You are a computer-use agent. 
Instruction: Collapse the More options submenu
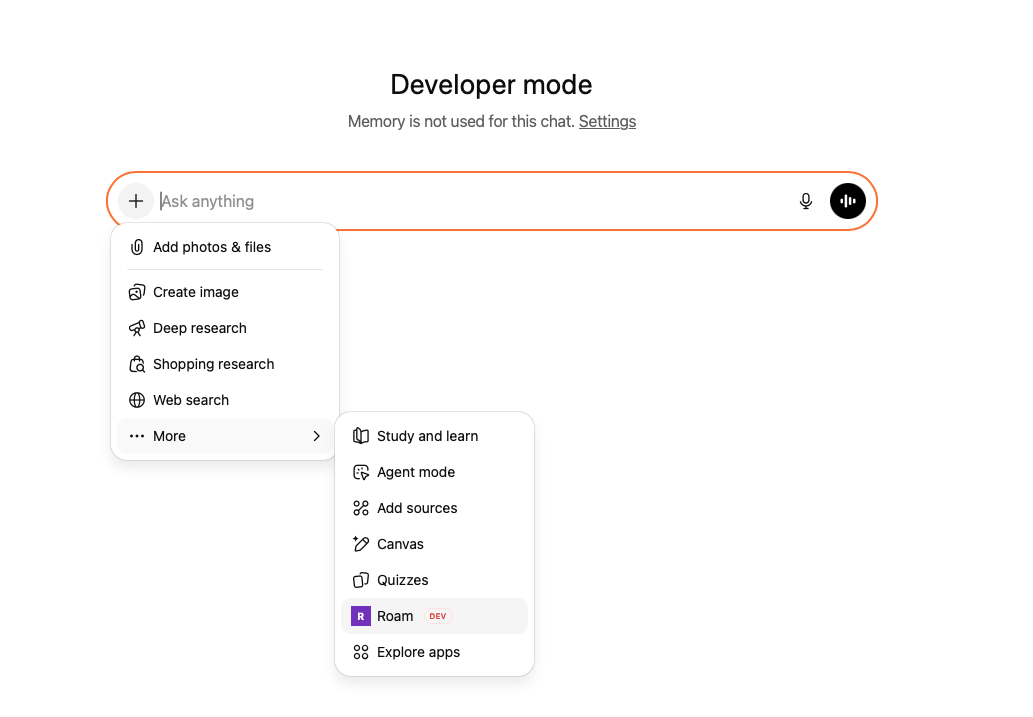[316, 436]
